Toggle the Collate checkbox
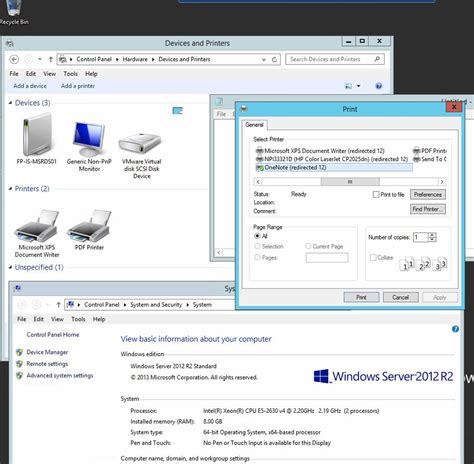This screenshot has height=464, width=474. 373,257
